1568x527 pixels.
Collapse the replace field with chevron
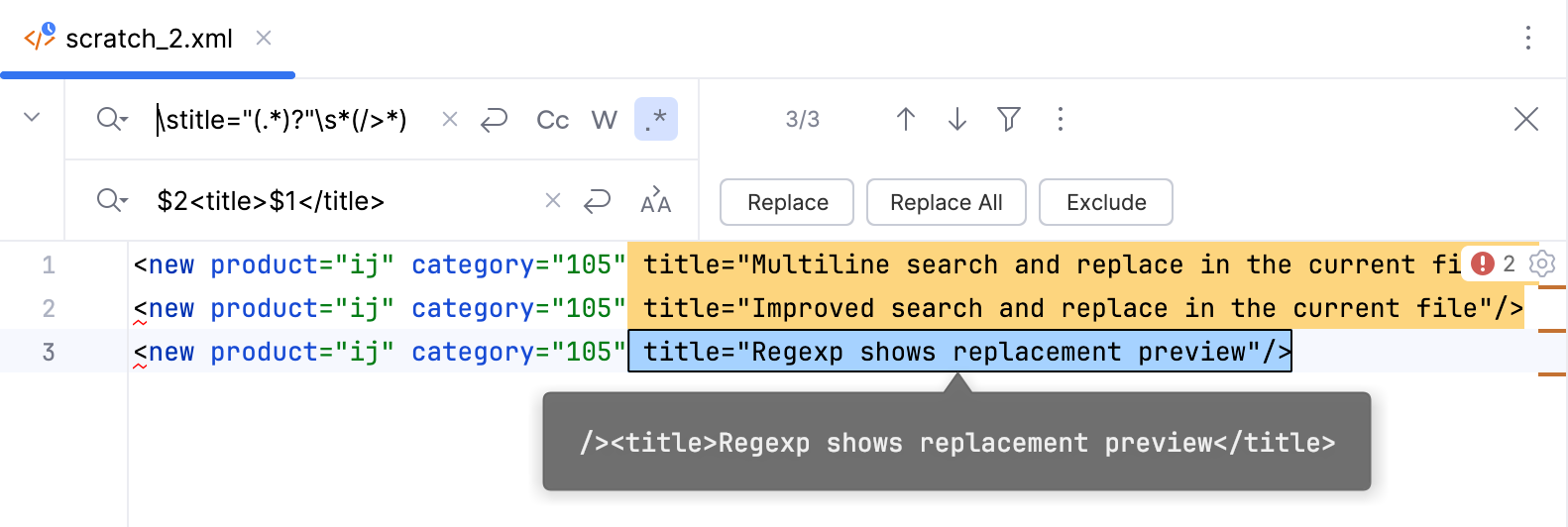tap(32, 118)
